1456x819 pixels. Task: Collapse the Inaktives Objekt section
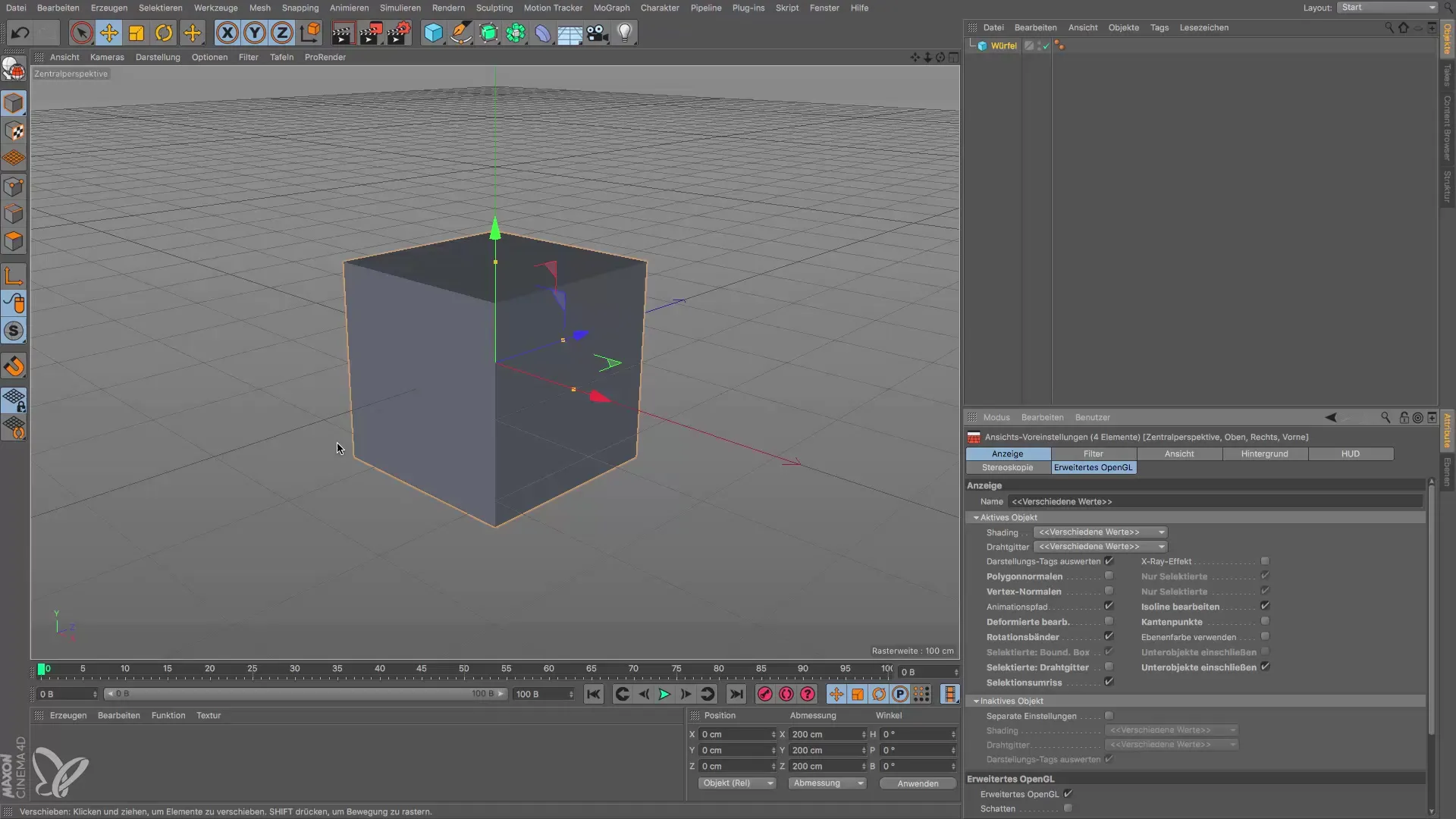[x=977, y=701]
